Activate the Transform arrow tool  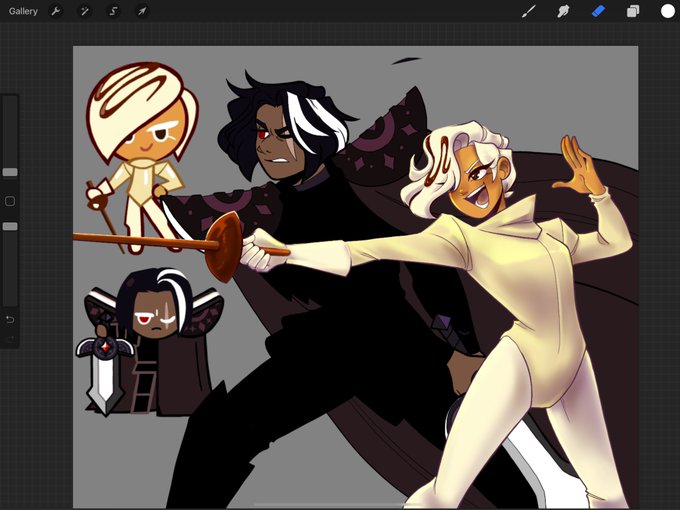[x=142, y=11]
